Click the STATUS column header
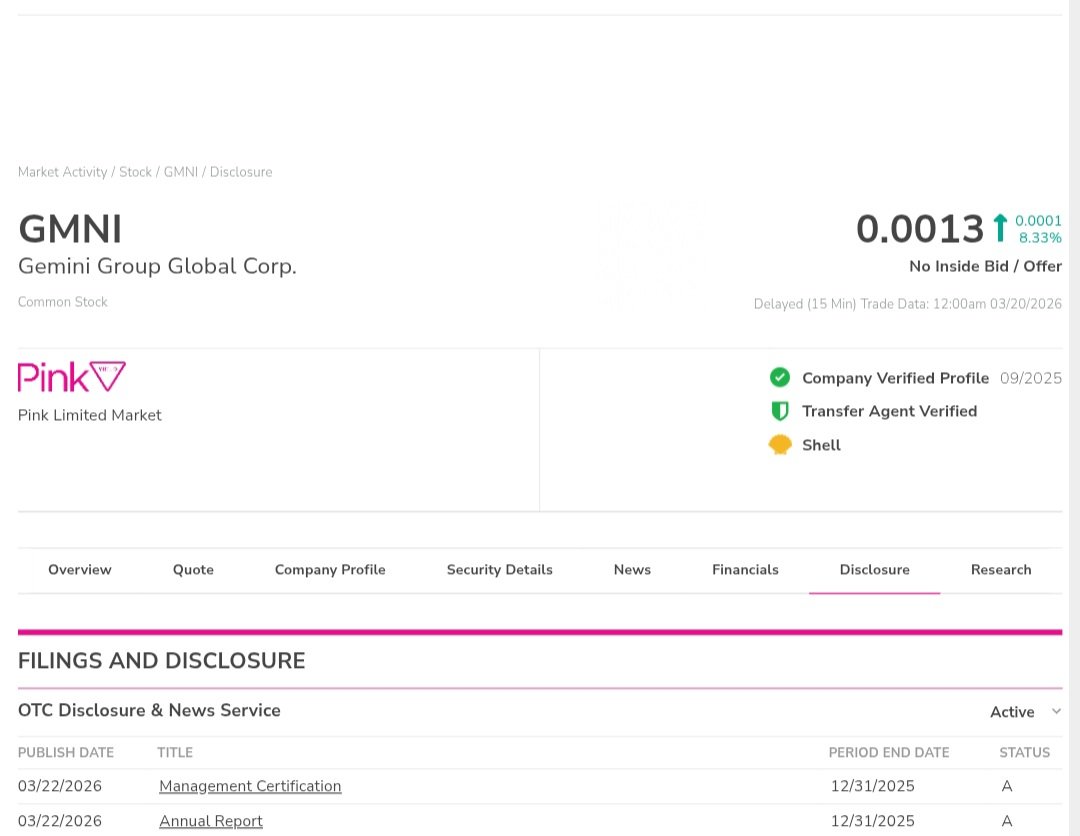This screenshot has height=836, width=1080. [x=1025, y=753]
